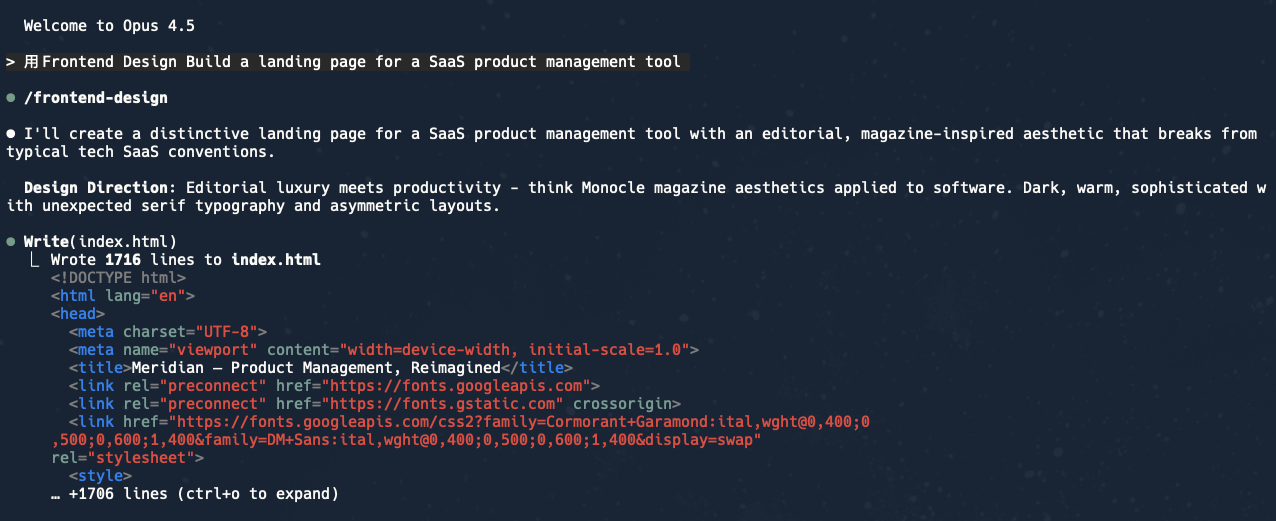
Task: Click the 'Wrote 1716 lines to index.html' line
Action: tap(186, 260)
